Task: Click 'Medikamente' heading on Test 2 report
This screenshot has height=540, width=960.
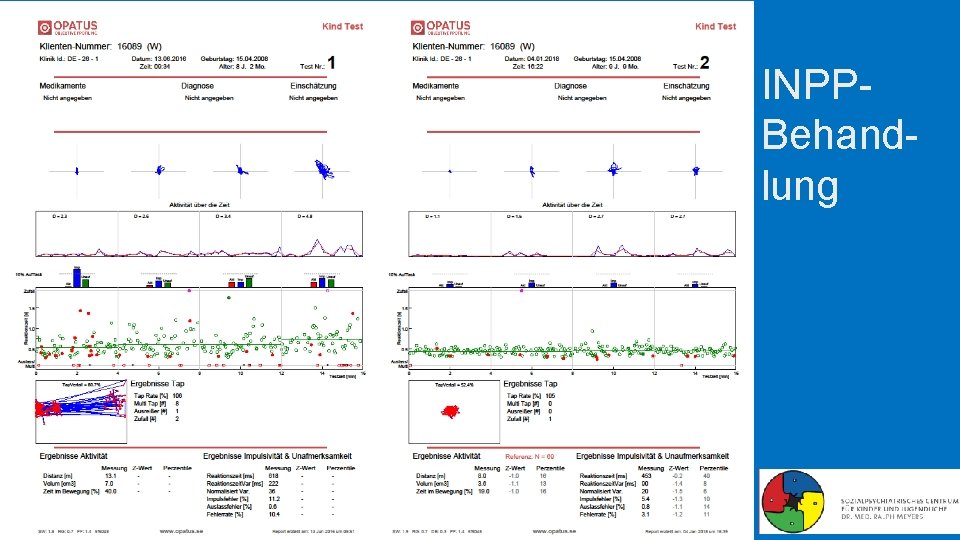Action: pyautogui.click(x=435, y=86)
